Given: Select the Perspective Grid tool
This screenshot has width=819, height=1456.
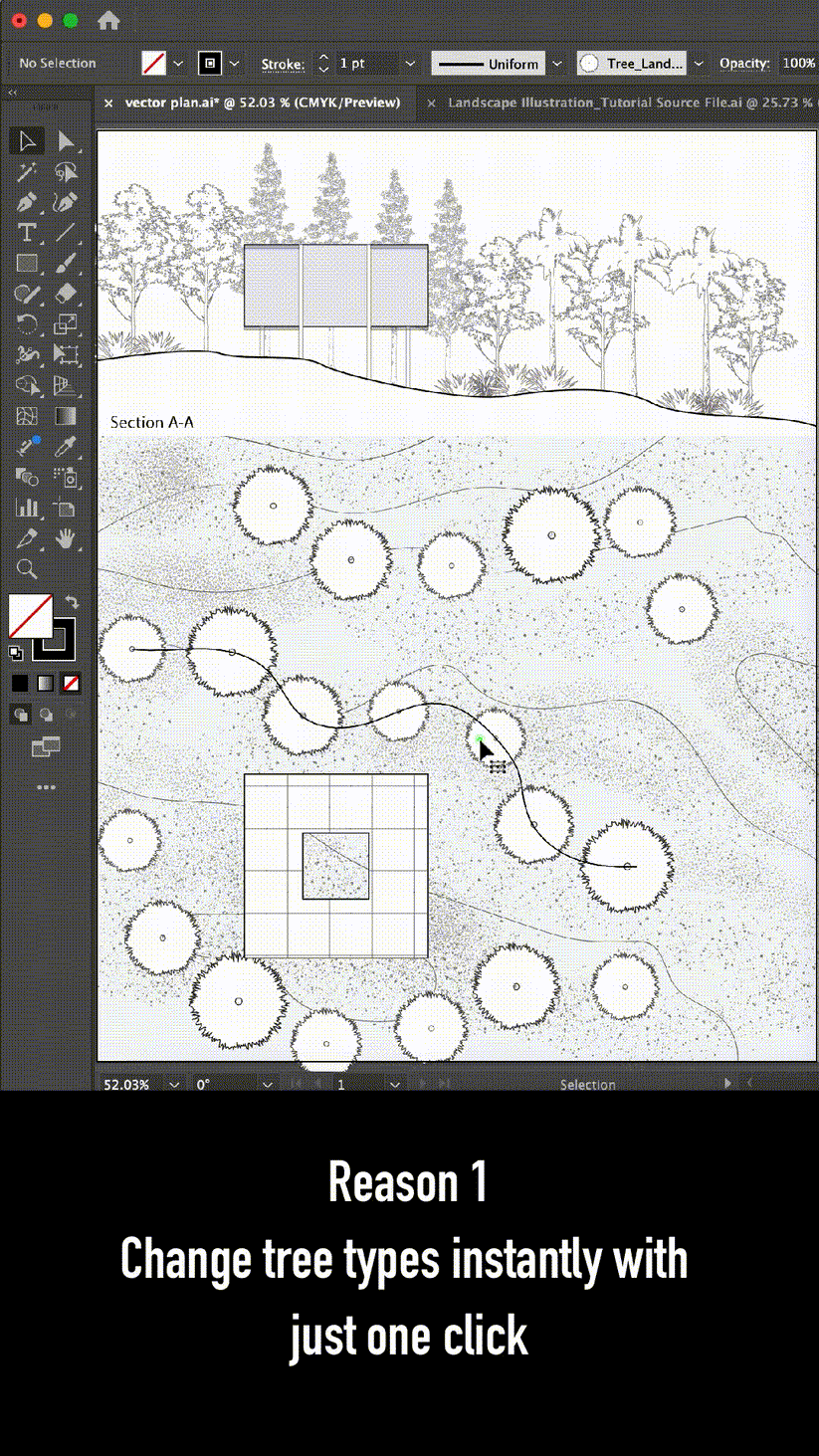Looking at the screenshot, I should pyautogui.click(x=66, y=386).
